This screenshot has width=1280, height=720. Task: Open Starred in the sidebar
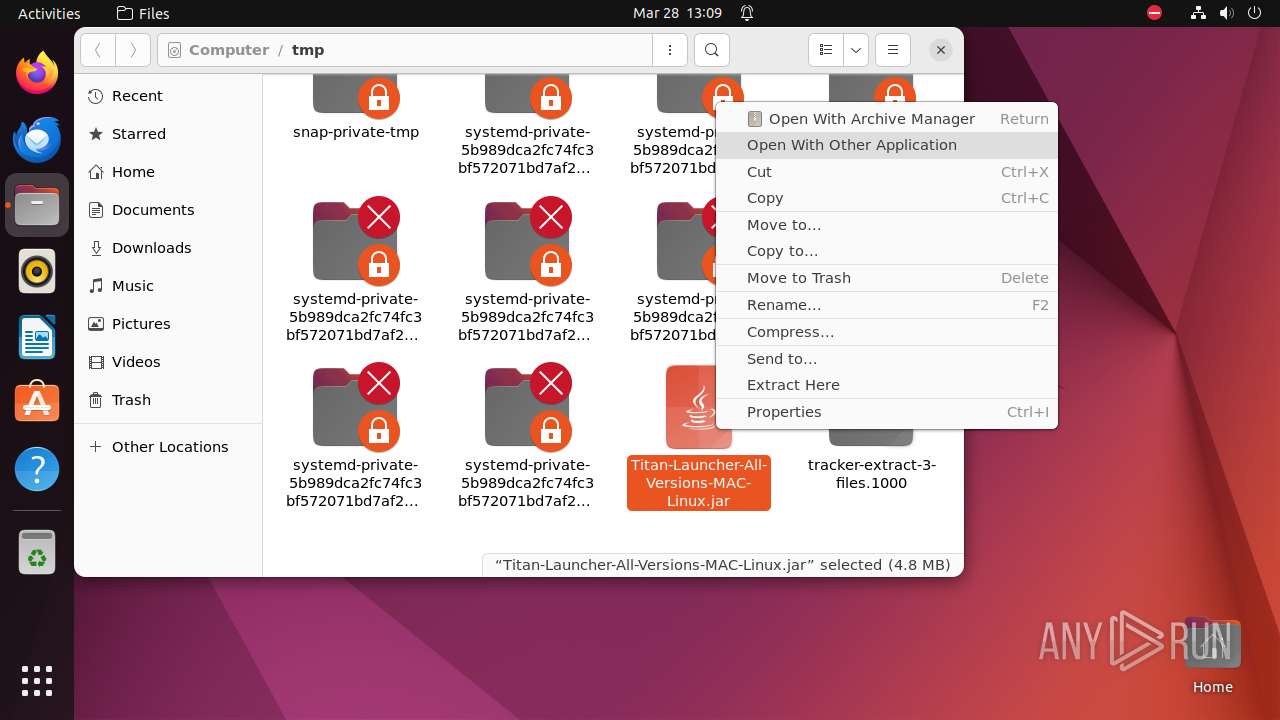pyautogui.click(x=168, y=134)
